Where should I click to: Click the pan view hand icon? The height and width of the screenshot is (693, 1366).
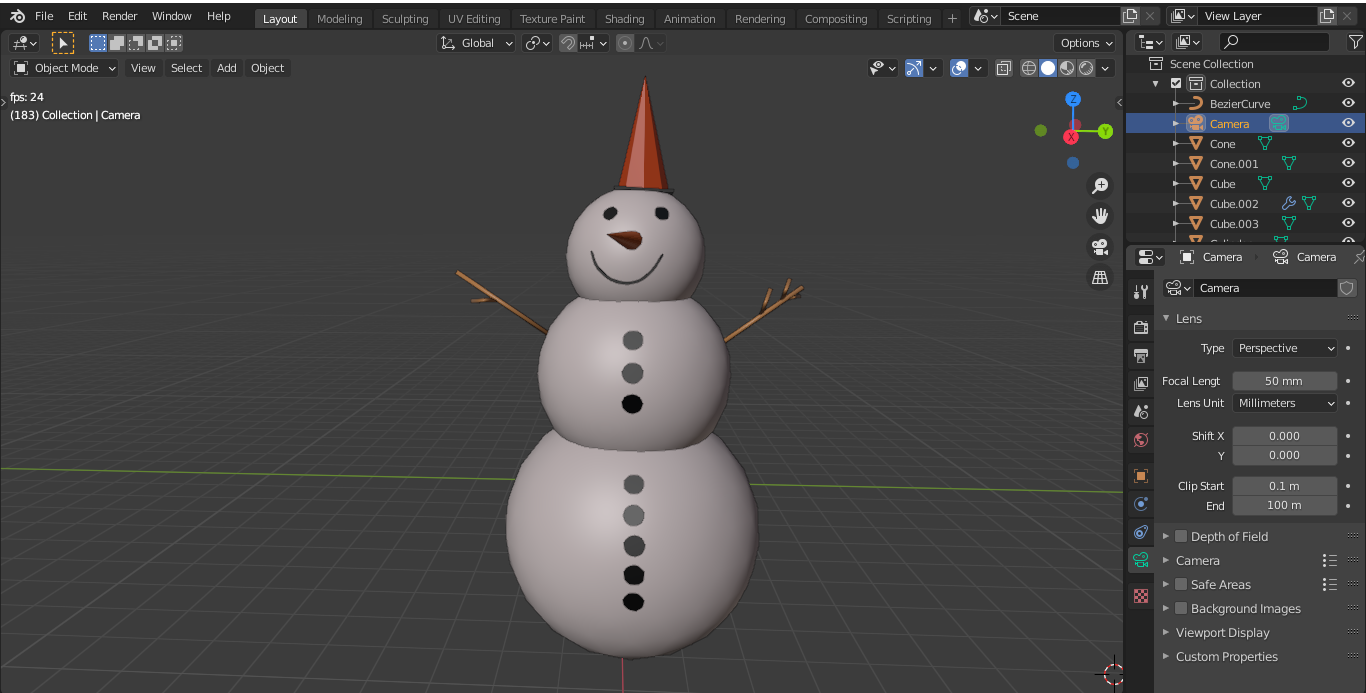[x=1100, y=216]
